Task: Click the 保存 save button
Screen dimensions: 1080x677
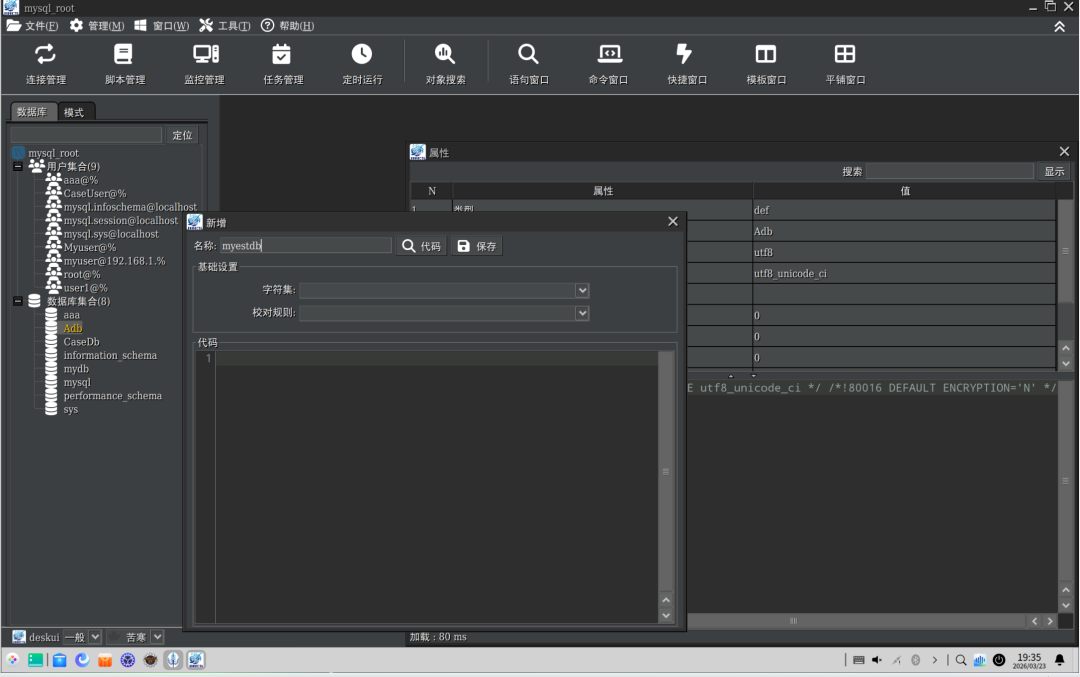Action: [x=477, y=246]
